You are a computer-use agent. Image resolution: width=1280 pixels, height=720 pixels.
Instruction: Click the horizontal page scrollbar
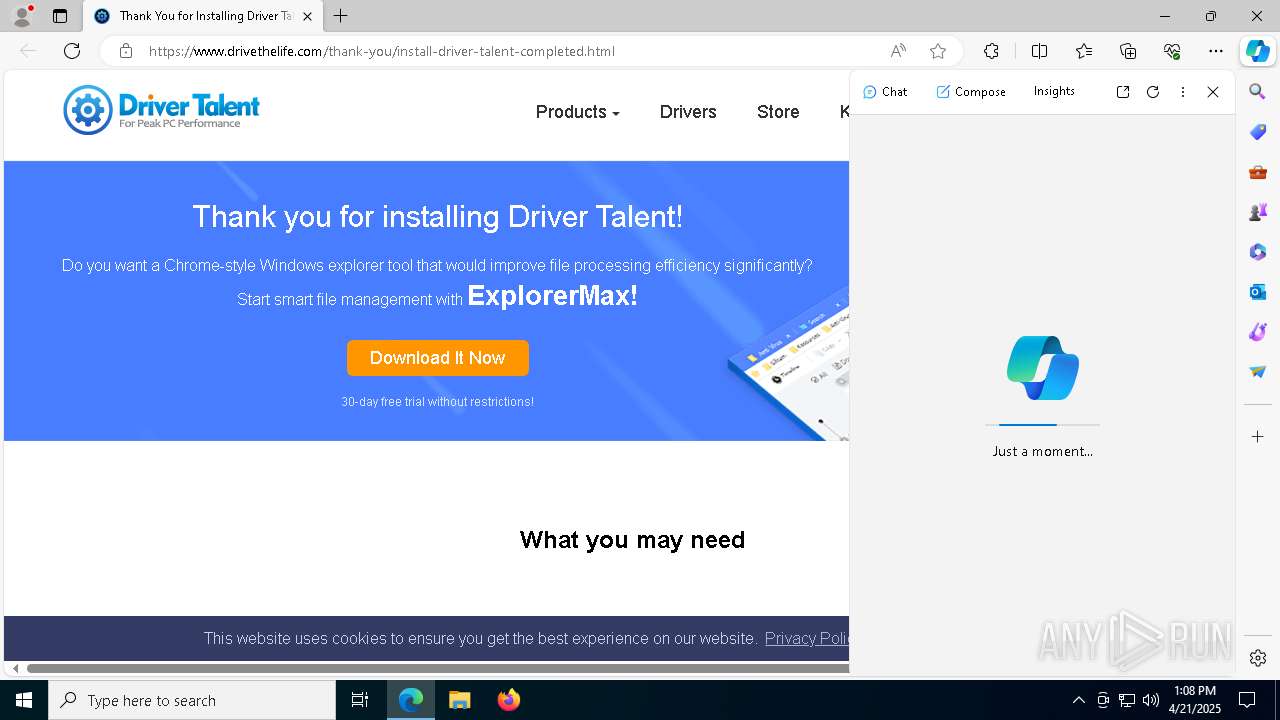coord(437,668)
